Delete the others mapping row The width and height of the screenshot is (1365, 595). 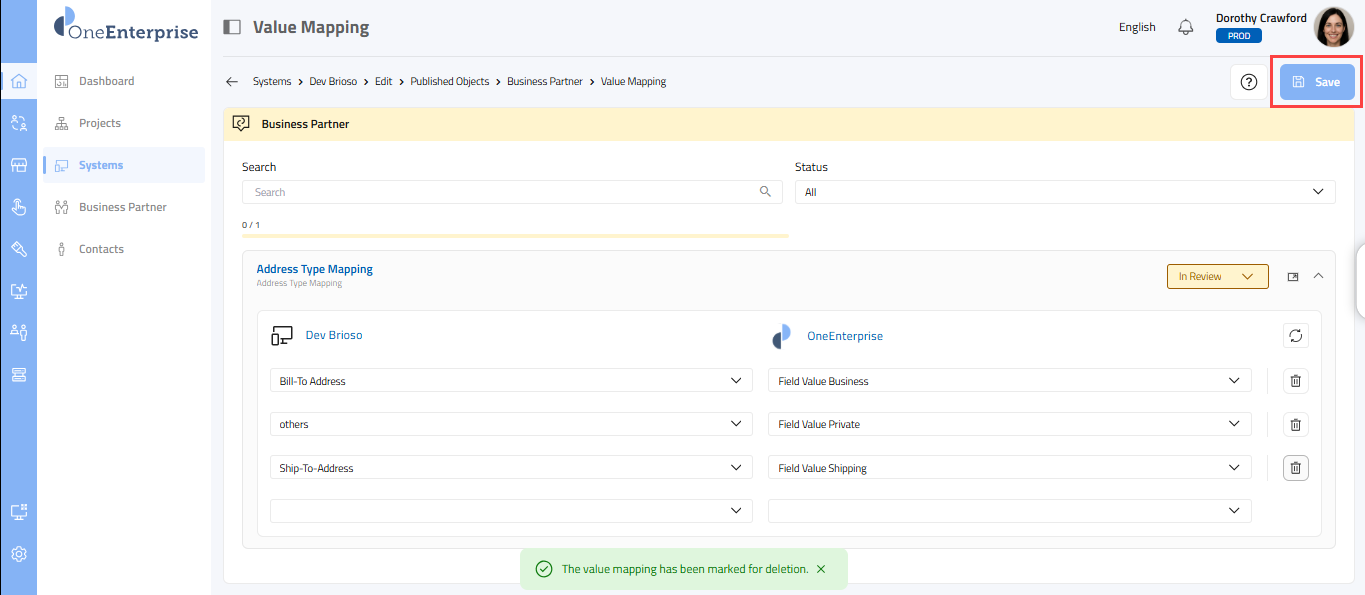click(x=1295, y=424)
